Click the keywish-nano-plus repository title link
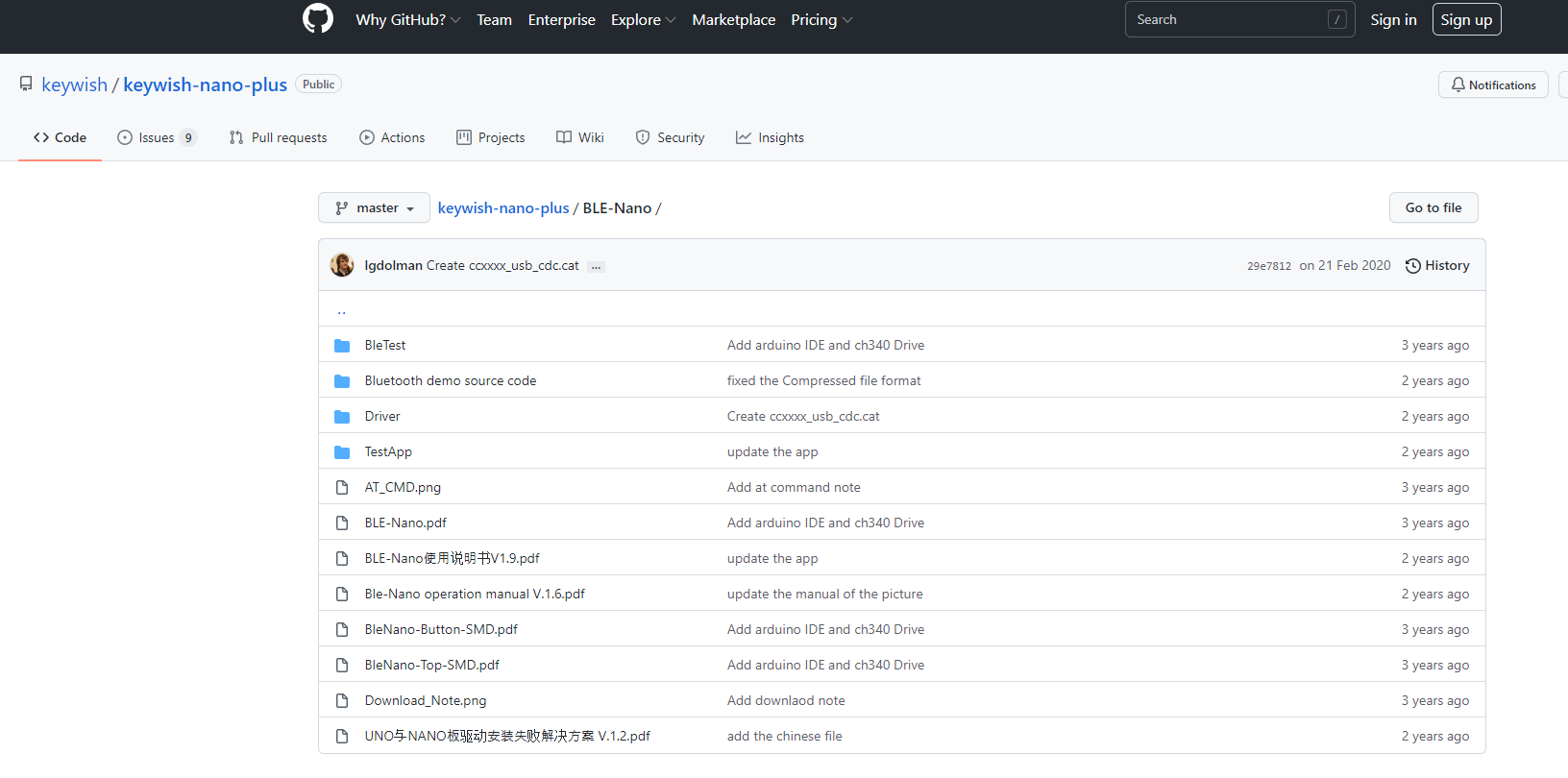 (x=205, y=85)
